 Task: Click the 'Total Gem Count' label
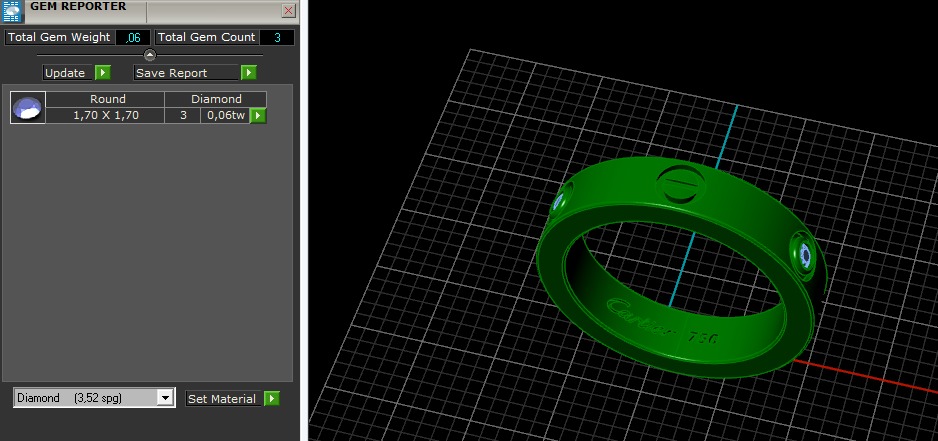click(206, 37)
